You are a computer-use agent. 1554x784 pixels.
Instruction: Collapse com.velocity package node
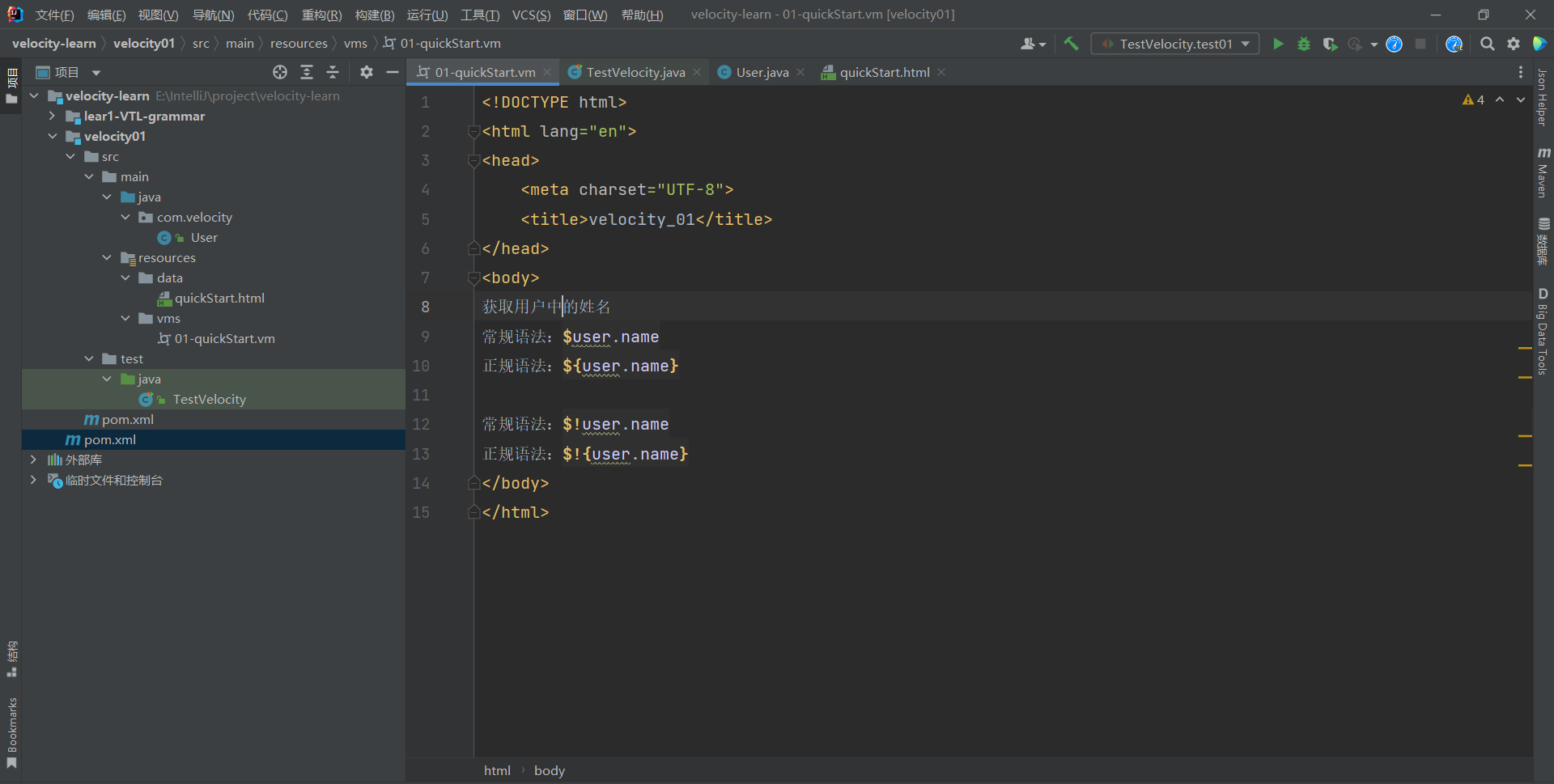pyautogui.click(x=125, y=217)
